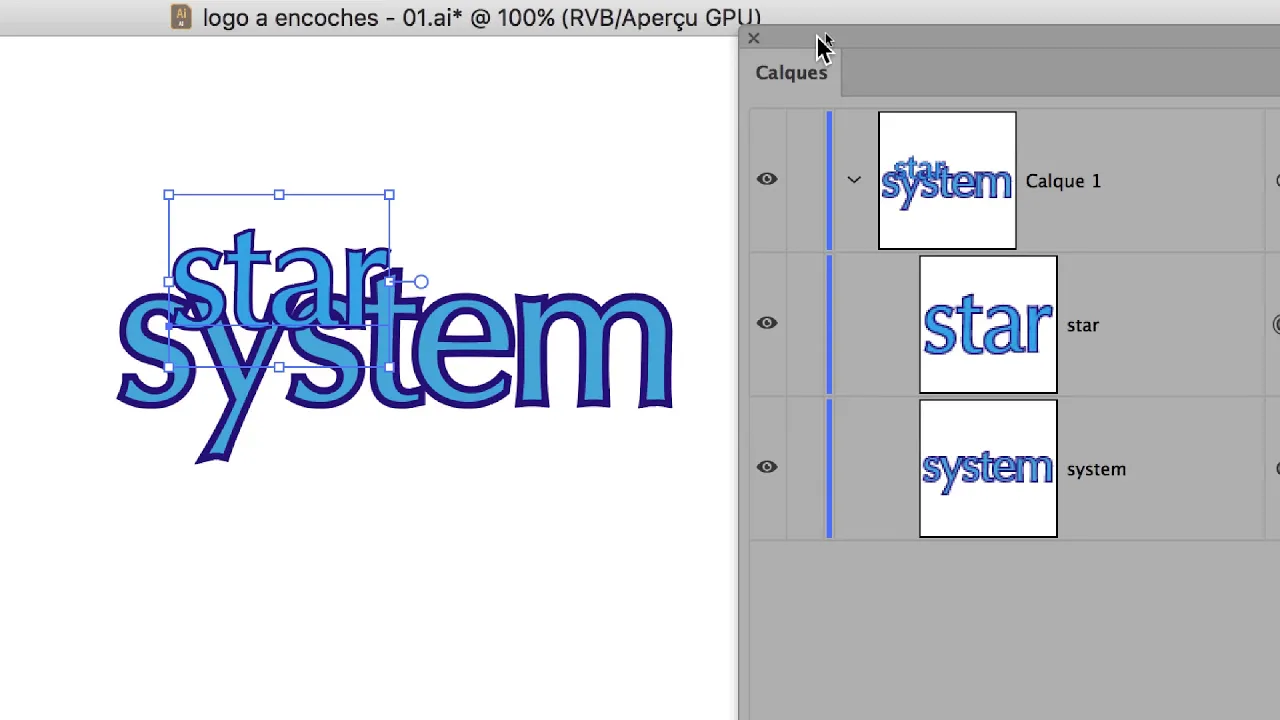
Task: Click the rotation handle of the star selection
Action: 421,282
